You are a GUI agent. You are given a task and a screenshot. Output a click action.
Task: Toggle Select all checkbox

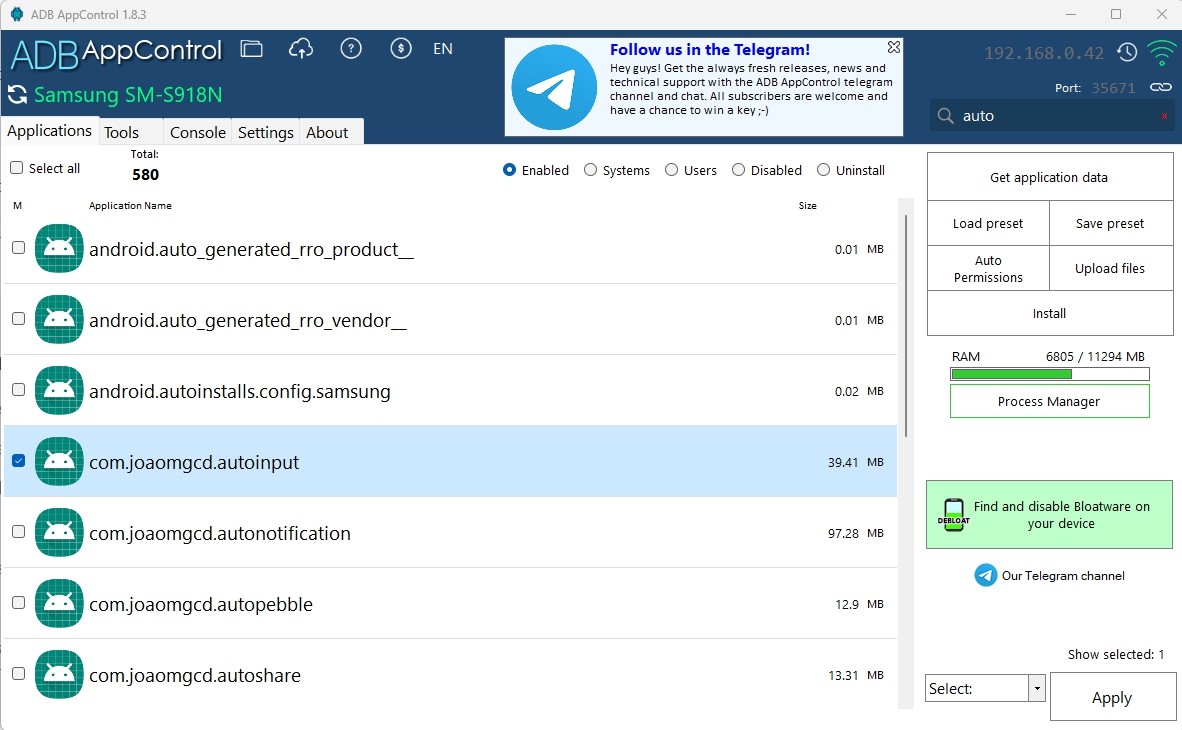[17, 167]
